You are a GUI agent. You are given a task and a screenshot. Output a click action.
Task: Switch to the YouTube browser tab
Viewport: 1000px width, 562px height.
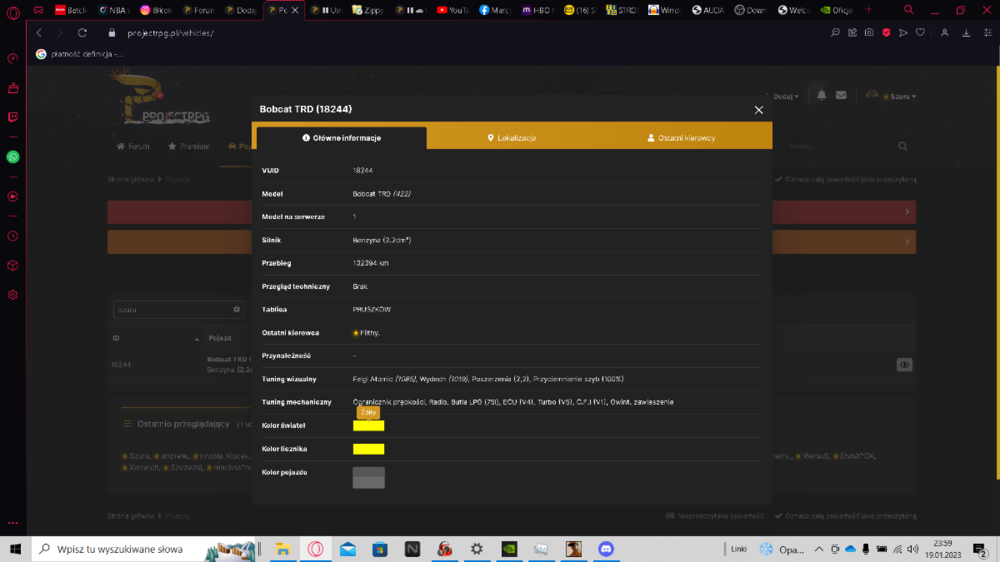[453, 10]
